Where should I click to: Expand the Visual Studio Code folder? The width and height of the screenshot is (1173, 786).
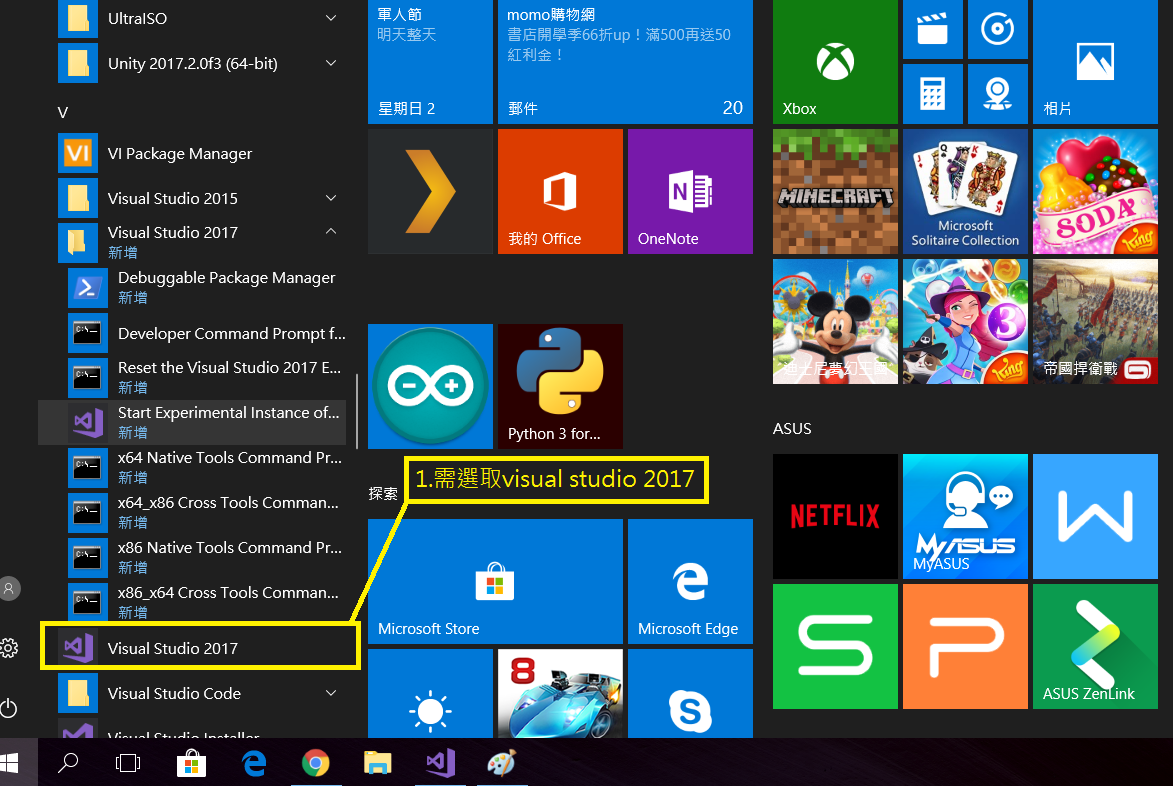pyautogui.click(x=331, y=693)
